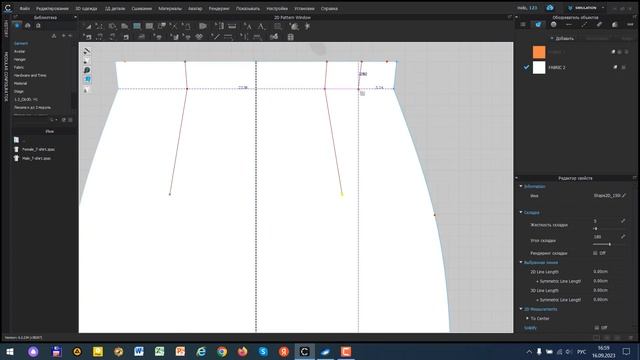The width and height of the screenshot is (640, 360).
Task: Toggle the checkmark next to FABRIC 2
Action: tap(526, 67)
